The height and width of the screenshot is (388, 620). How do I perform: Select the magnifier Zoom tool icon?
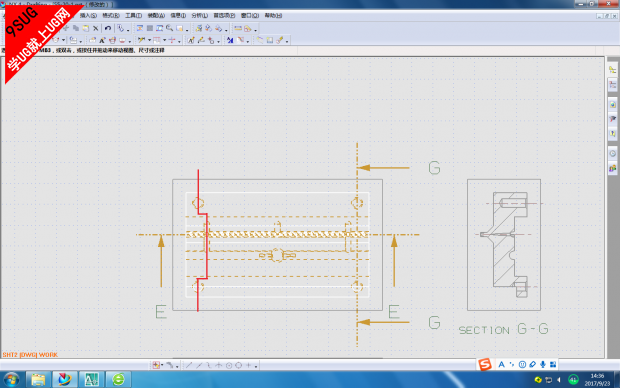coord(169,28)
